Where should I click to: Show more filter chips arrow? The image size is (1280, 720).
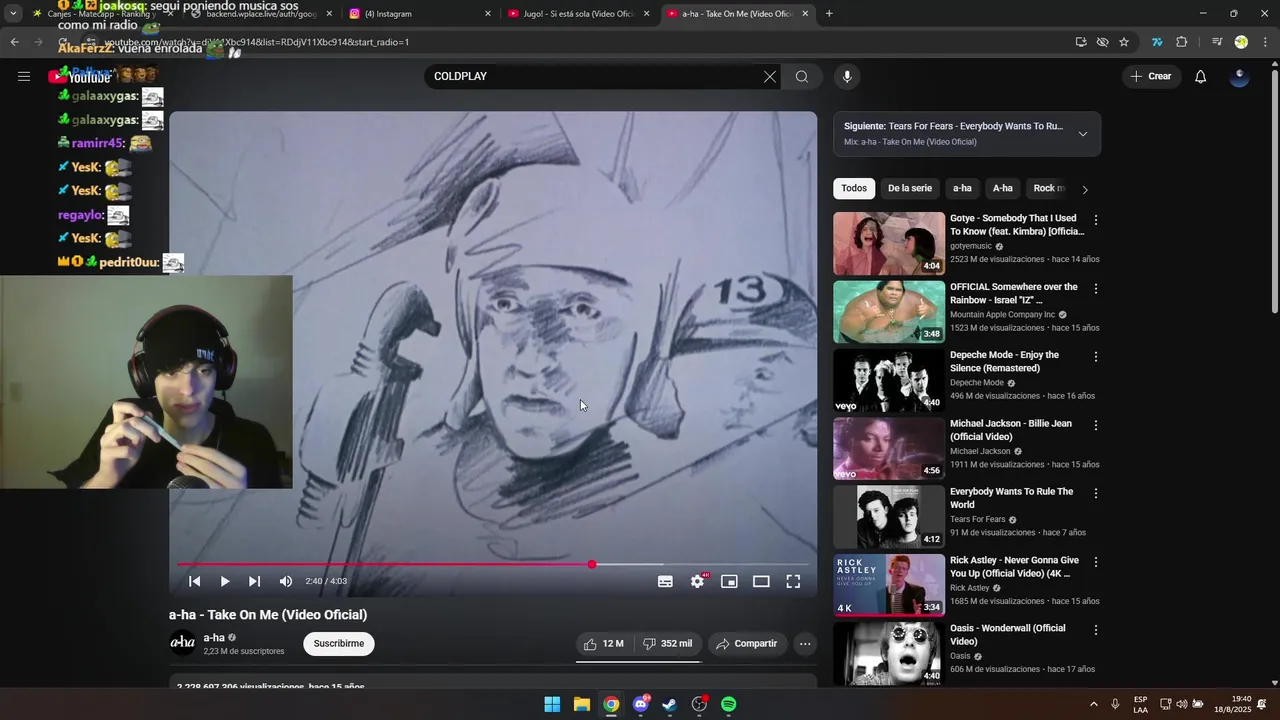coord(1085,189)
